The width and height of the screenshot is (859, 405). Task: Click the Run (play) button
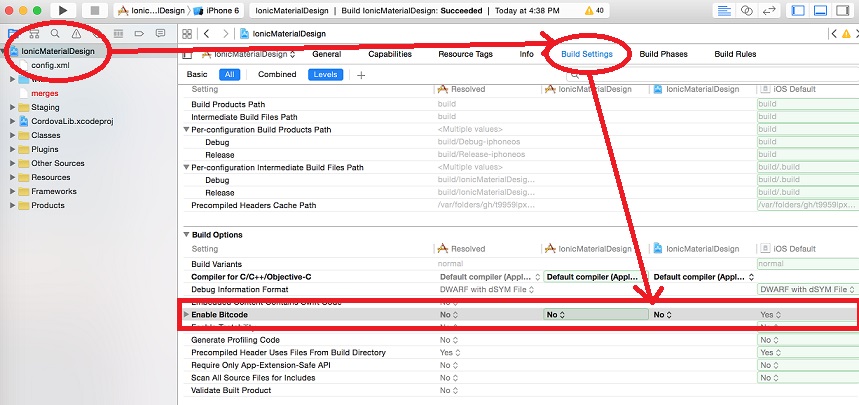tap(62, 10)
